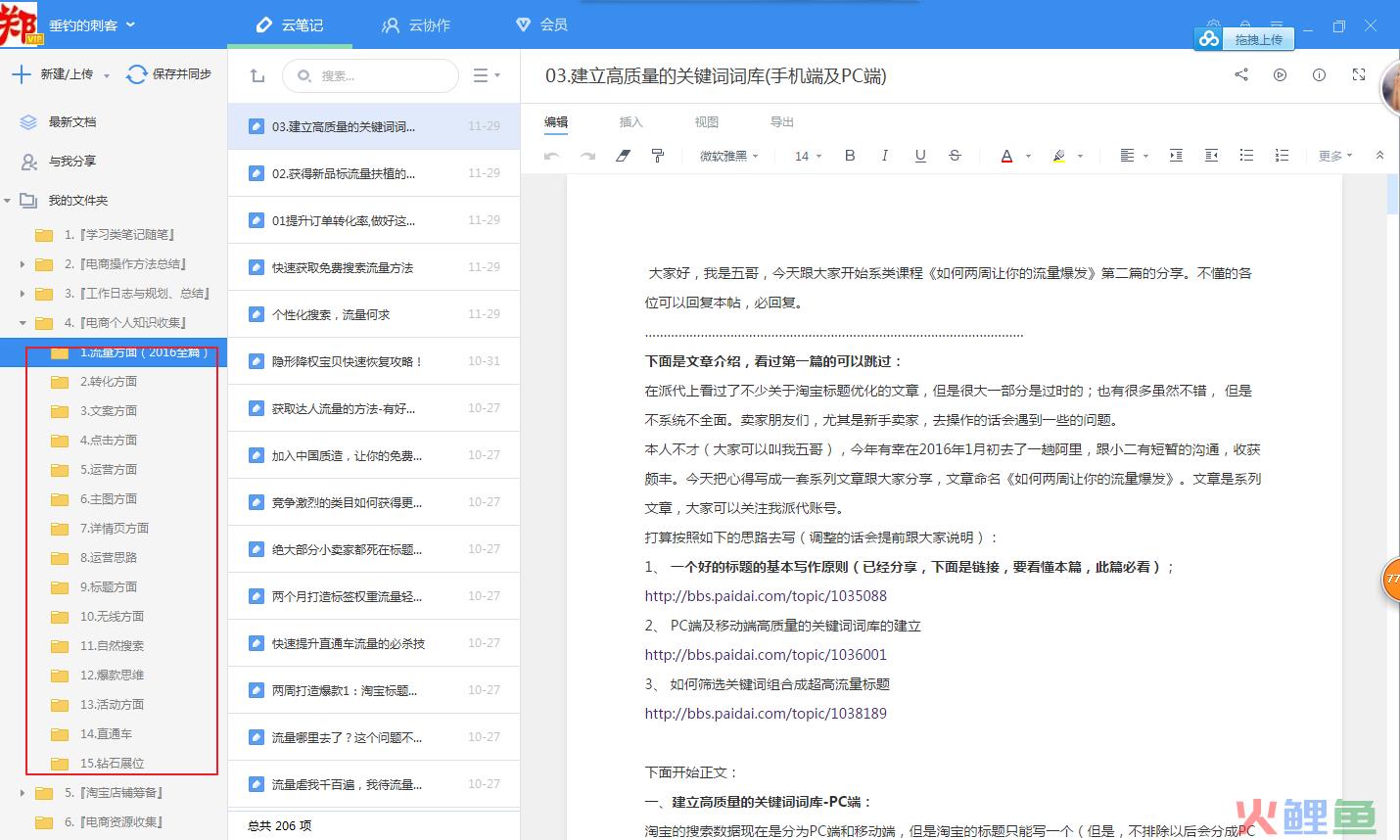Open the 云协作 top tab
Image resolution: width=1400 pixels, height=840 pixels.
tap(416, 24)
